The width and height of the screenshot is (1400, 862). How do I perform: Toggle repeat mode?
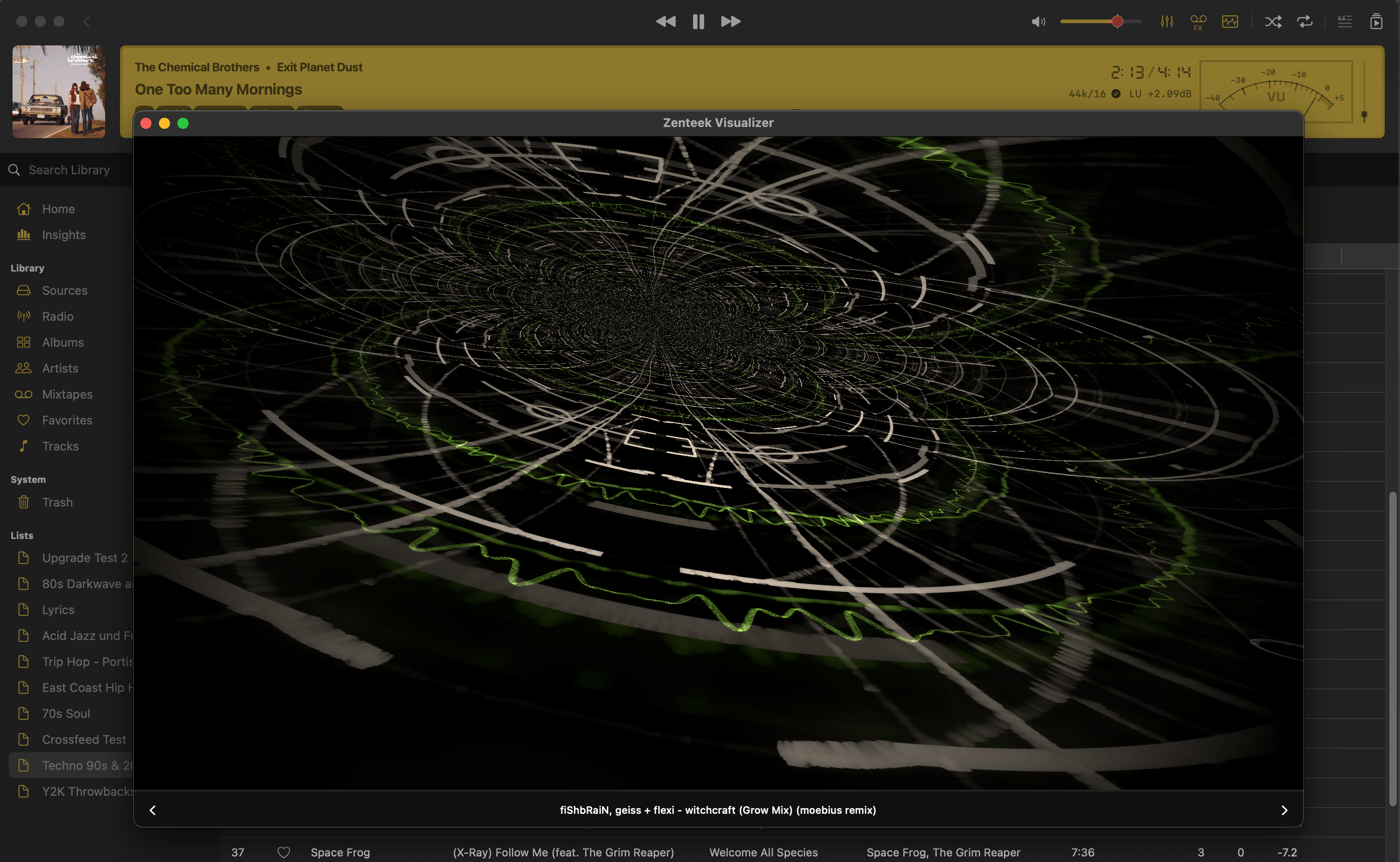[1305, 22]
